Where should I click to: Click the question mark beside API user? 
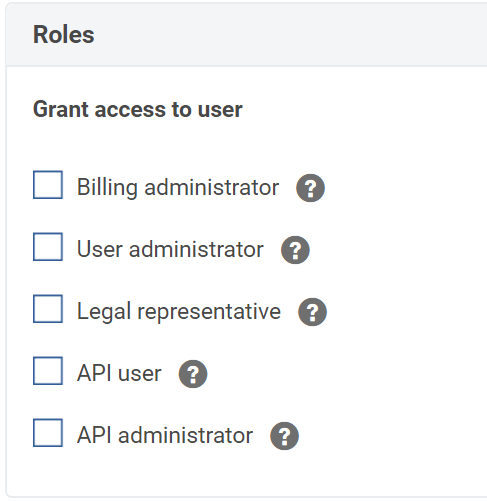coord(193,374)
